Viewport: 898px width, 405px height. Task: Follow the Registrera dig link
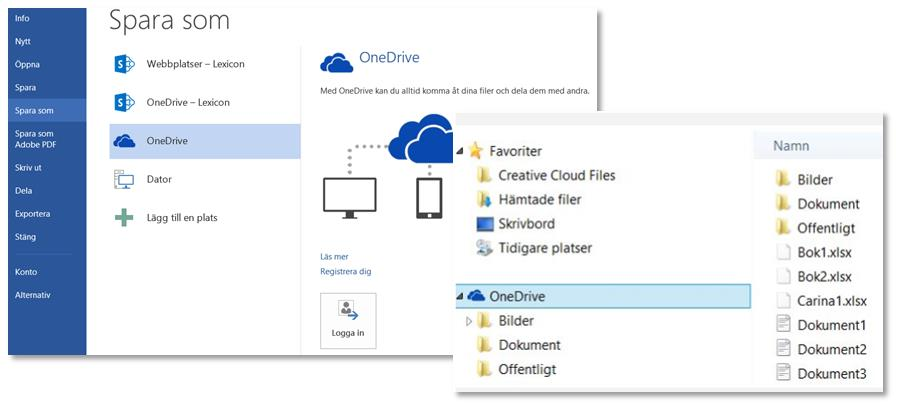tap(345, 272)
